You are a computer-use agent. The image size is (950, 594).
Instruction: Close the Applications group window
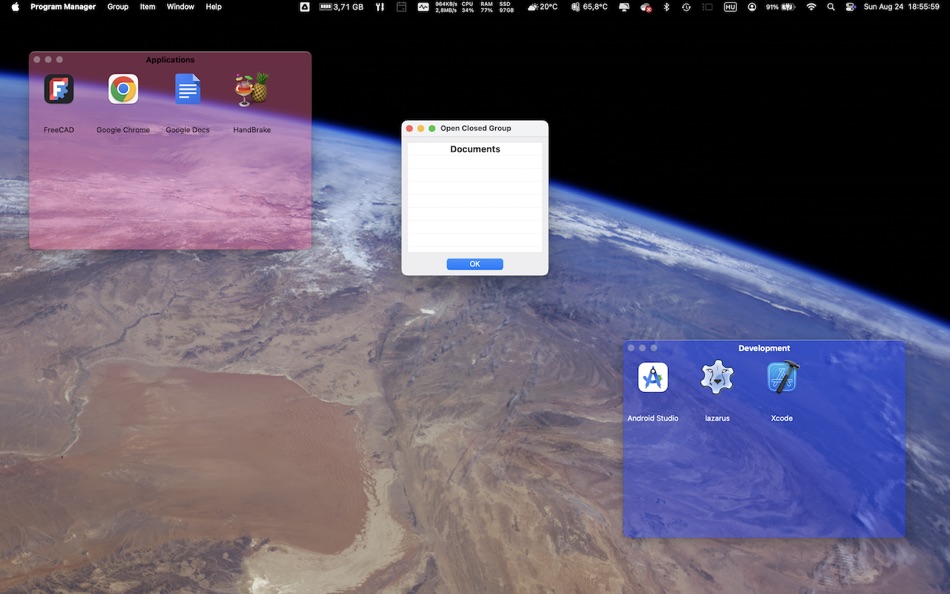[x=37, y=59]
